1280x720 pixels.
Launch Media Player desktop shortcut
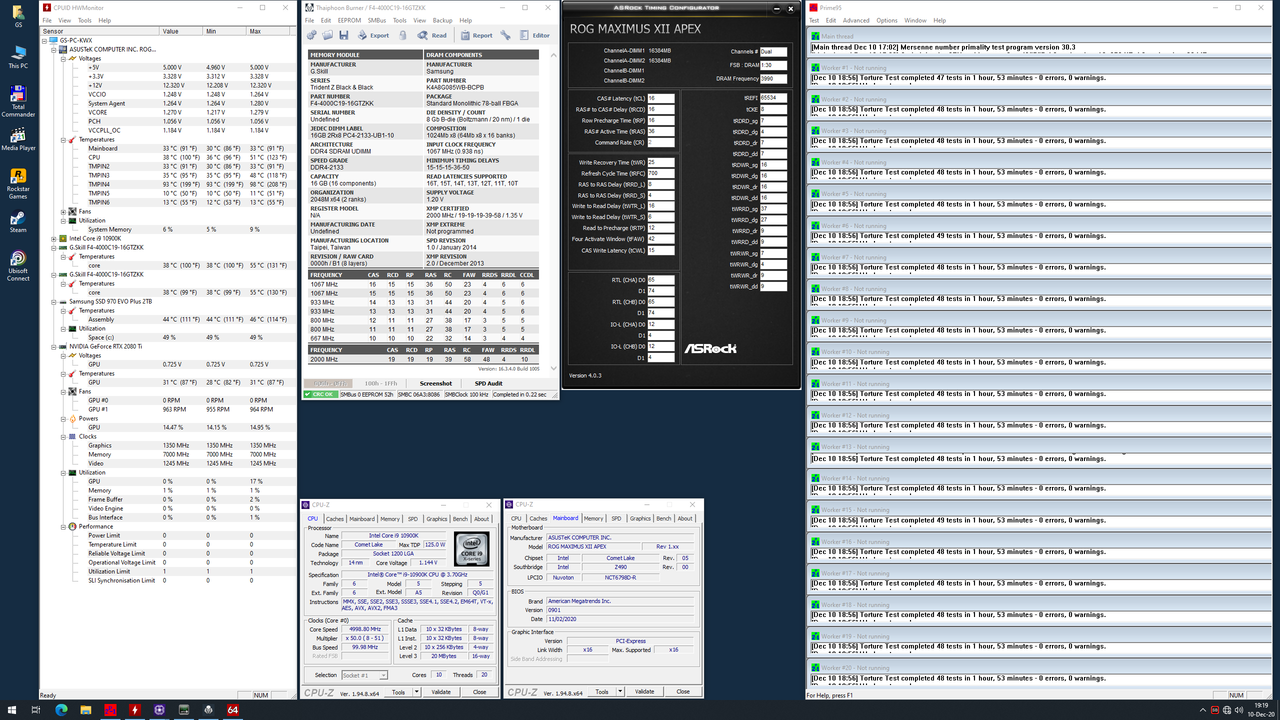18,138
